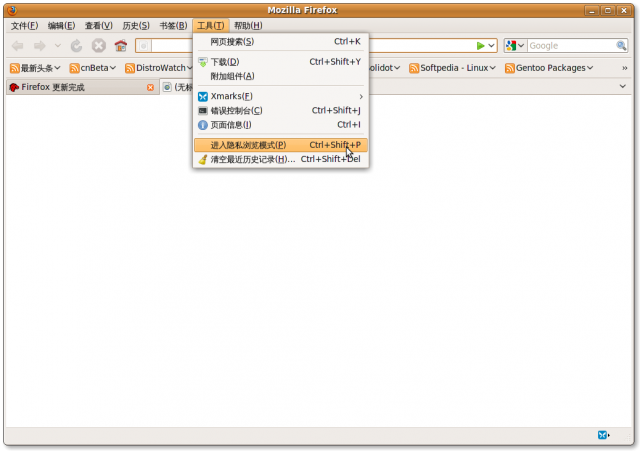640x451 pixels.
Task: Show more bookmarks with the chevron
Action: coord(624,68)
